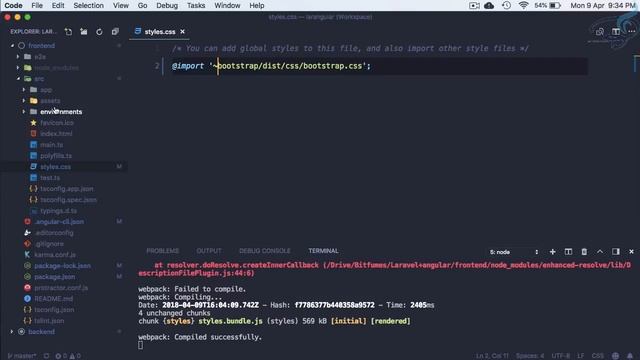Open package.json file
The width and height of the screenshot is (640, 360).
[54, 277]
